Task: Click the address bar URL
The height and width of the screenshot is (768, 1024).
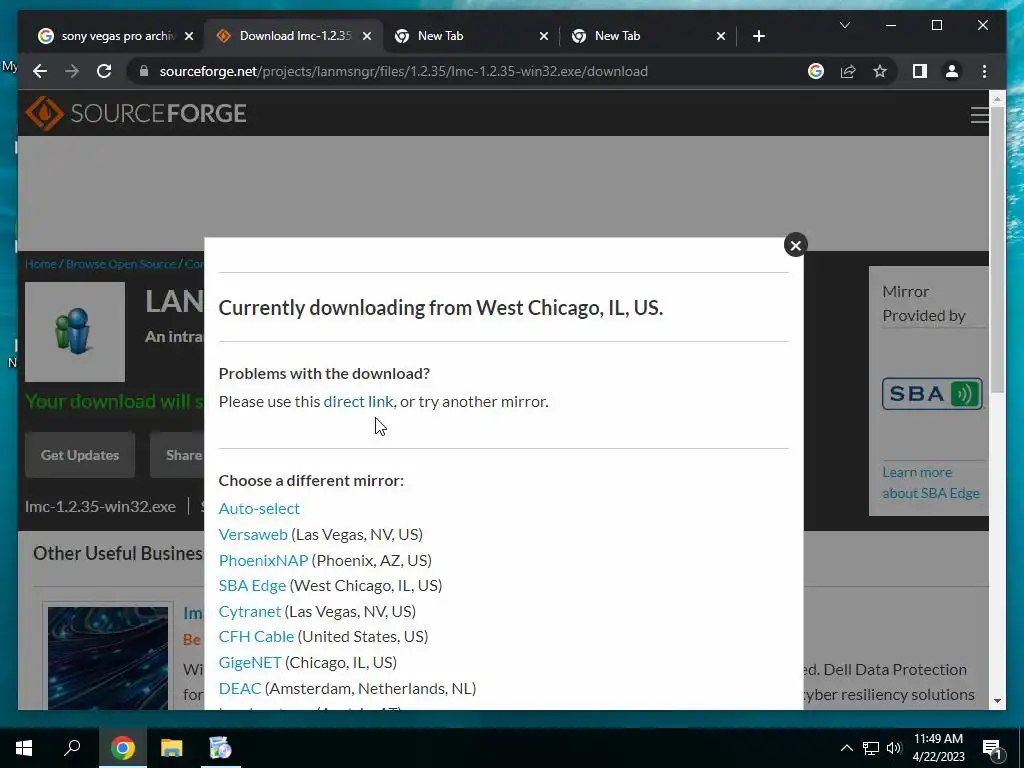Action: click(404, 71)
